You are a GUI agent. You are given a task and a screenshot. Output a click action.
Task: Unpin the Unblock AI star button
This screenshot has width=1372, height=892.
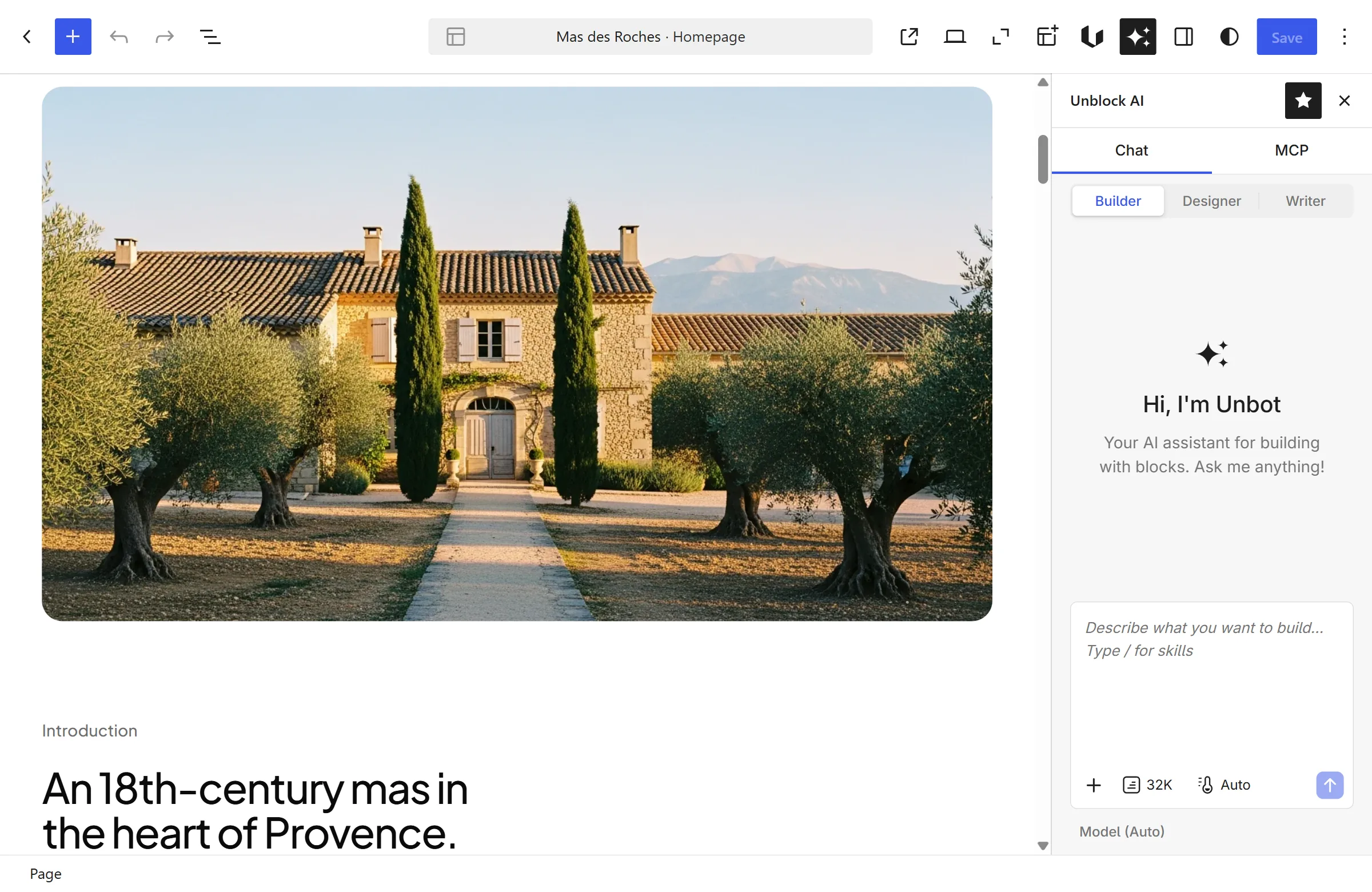(x=1303, y=101)
